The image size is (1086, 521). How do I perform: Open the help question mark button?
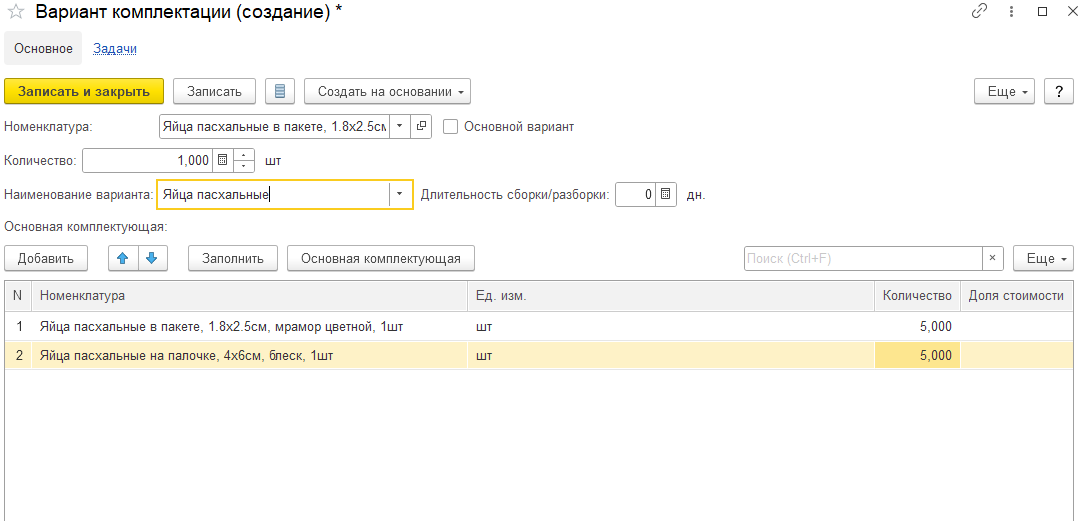[1059, 91]
